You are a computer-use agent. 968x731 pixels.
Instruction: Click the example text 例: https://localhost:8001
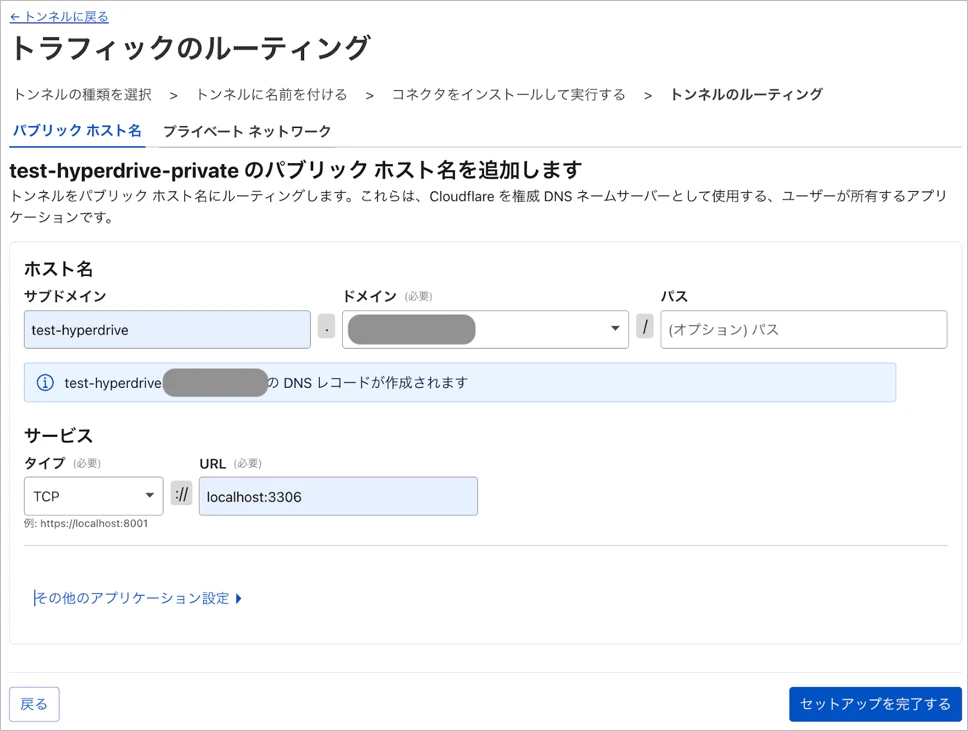pos(86,523)
